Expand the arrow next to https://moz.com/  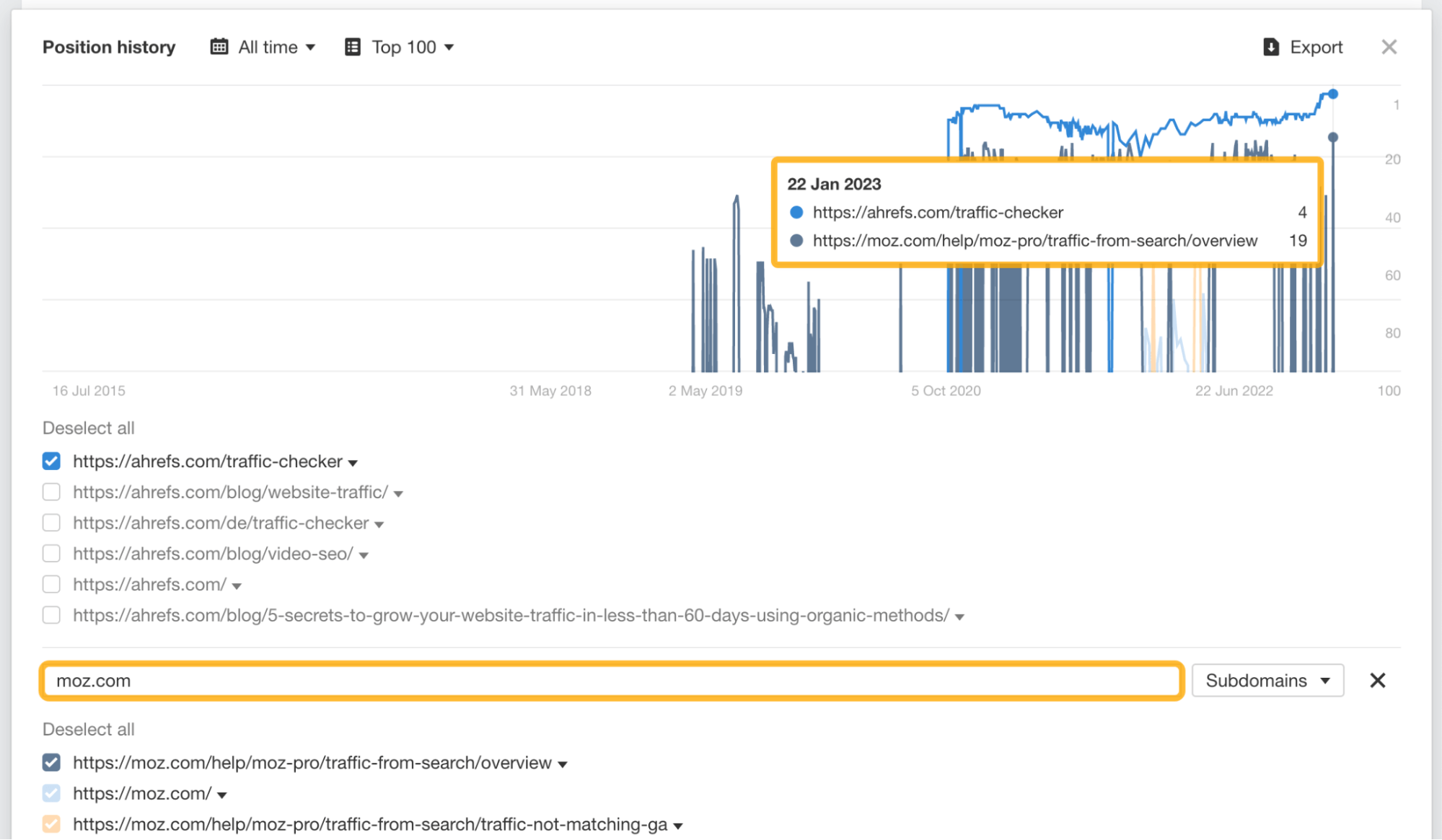223,793
